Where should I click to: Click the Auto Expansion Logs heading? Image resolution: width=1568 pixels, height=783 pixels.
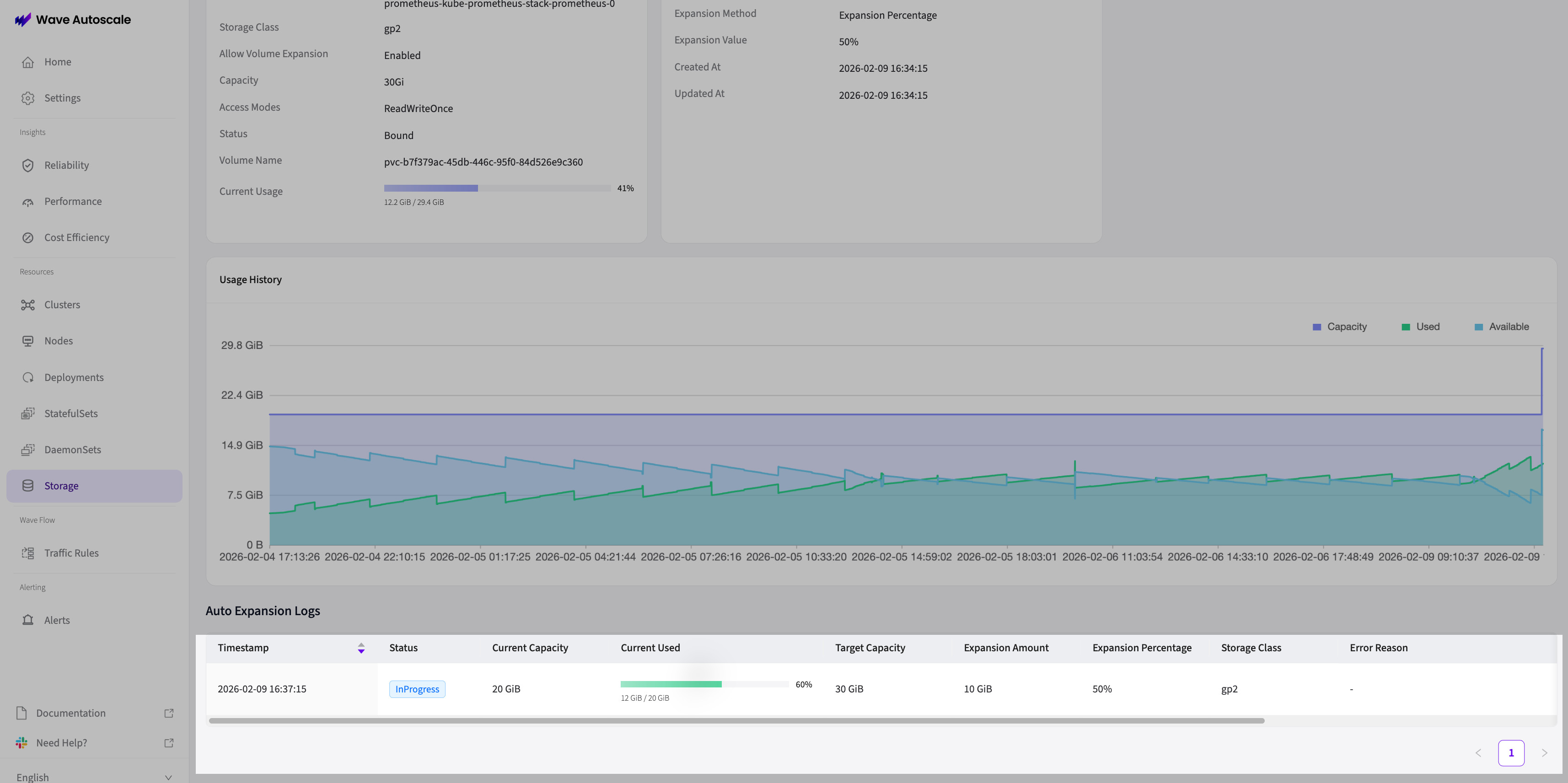click(263, 611)
